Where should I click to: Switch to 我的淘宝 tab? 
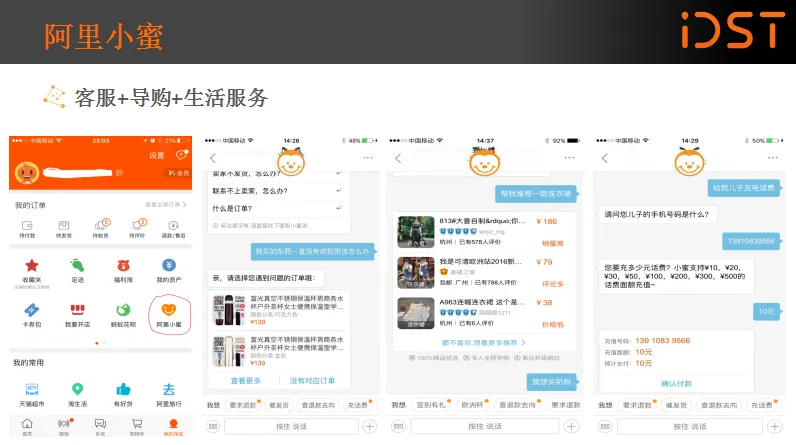click(x=174, y=427)
